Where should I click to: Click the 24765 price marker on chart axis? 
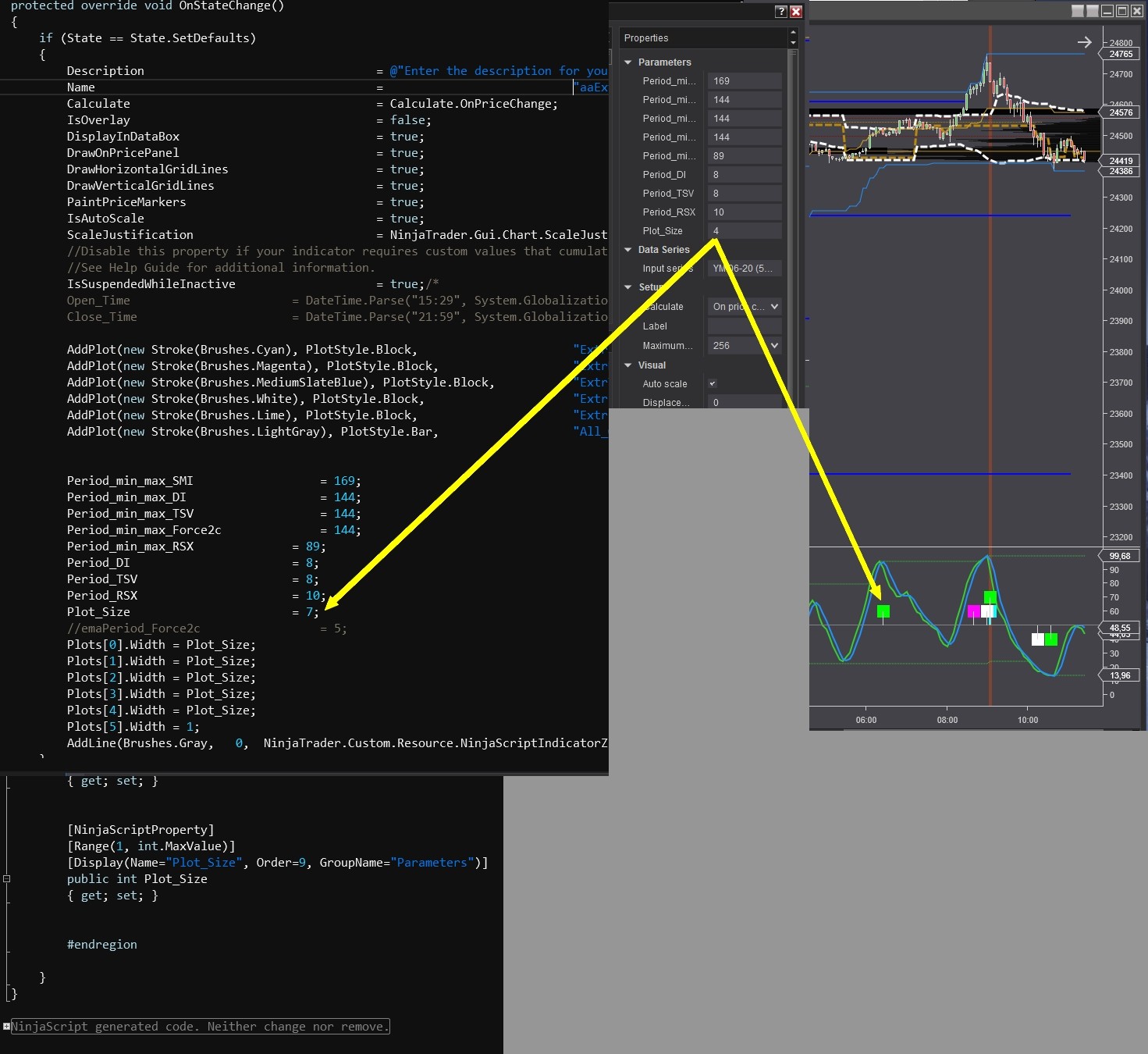pyautogui.click(x=1120, y=54)
